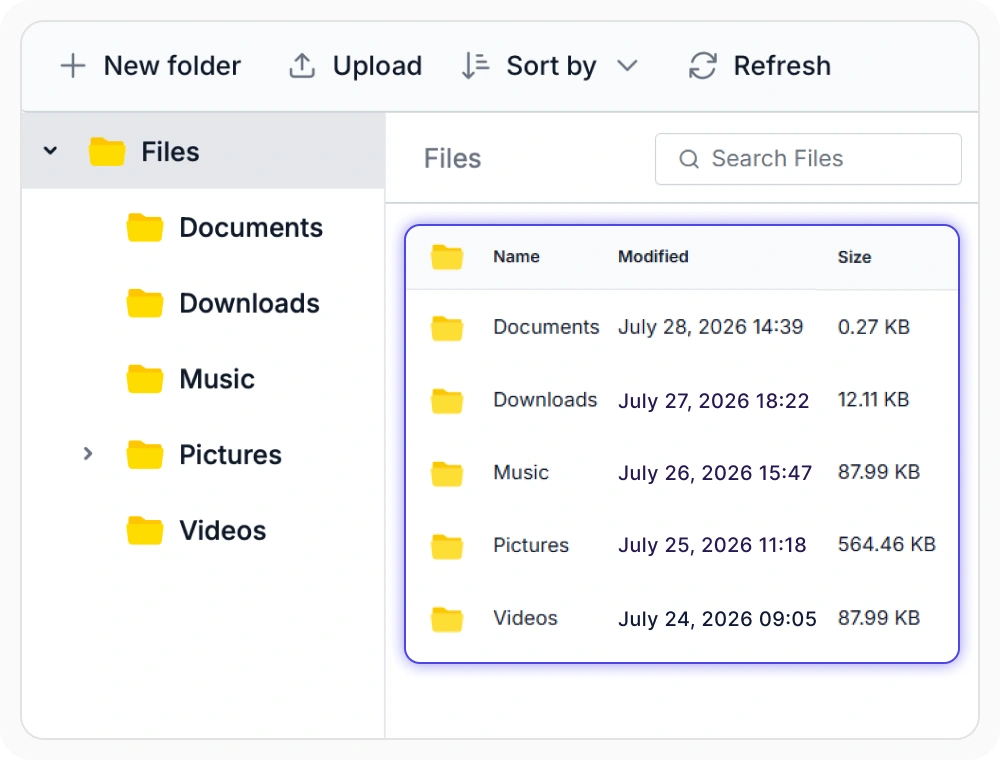Click the Sort by sort-order icon
Image resolution: width=1000 pixels, height=760 pixels.
pyautogui.click(x=475, y=66)
